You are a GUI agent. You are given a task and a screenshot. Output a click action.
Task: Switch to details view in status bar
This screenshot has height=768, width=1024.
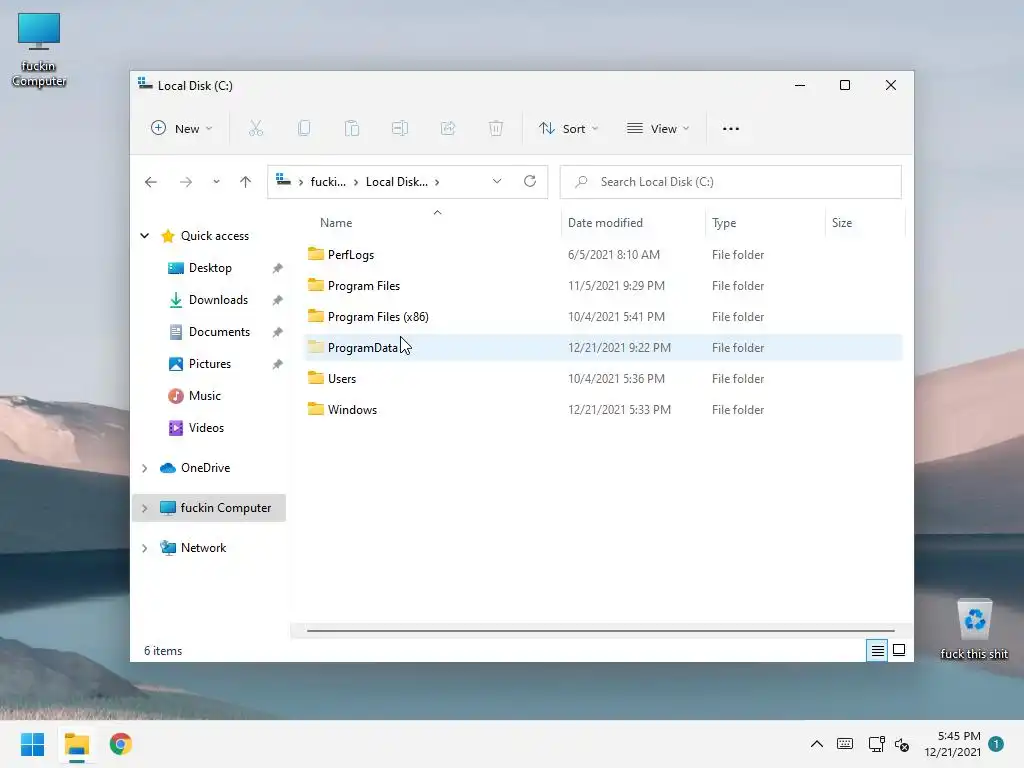(x=877, y=650)
